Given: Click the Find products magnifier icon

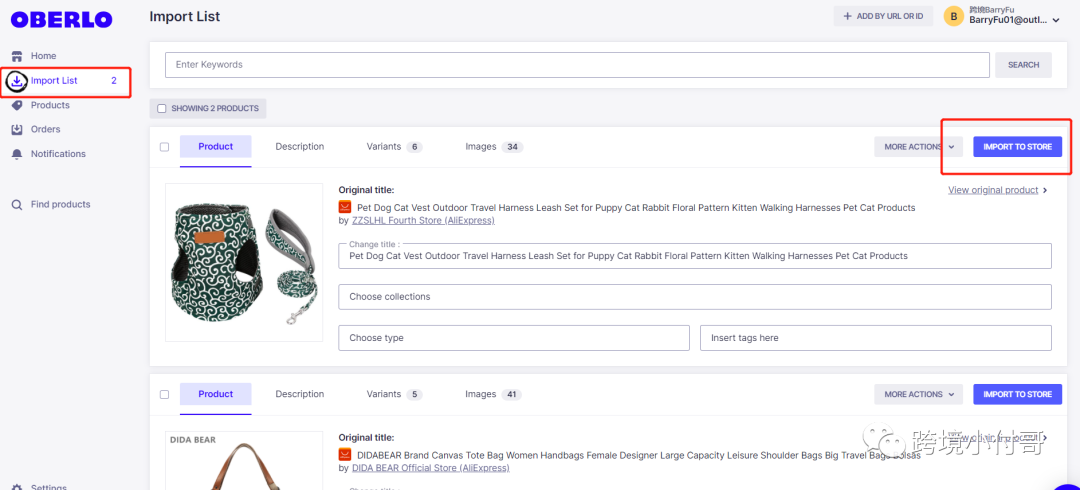Looking at the screenshot, I should [x=17, y=205].
